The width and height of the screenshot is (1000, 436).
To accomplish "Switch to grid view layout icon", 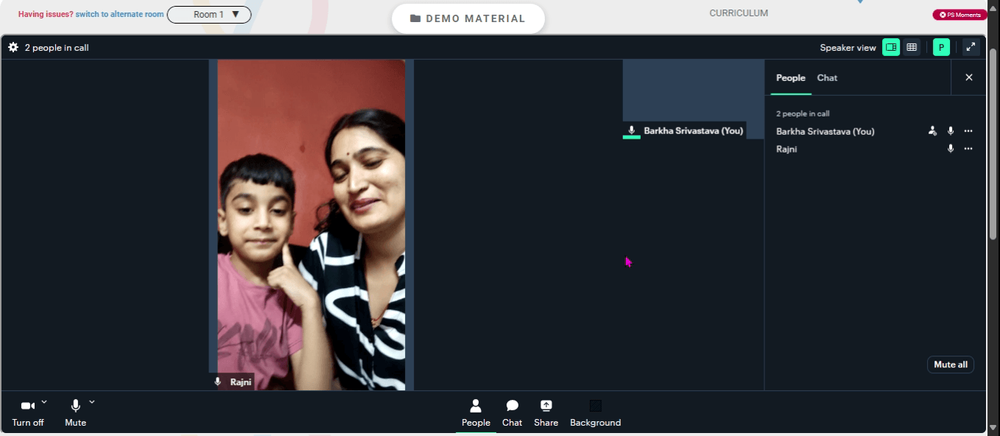I will [x=911, y=47].
